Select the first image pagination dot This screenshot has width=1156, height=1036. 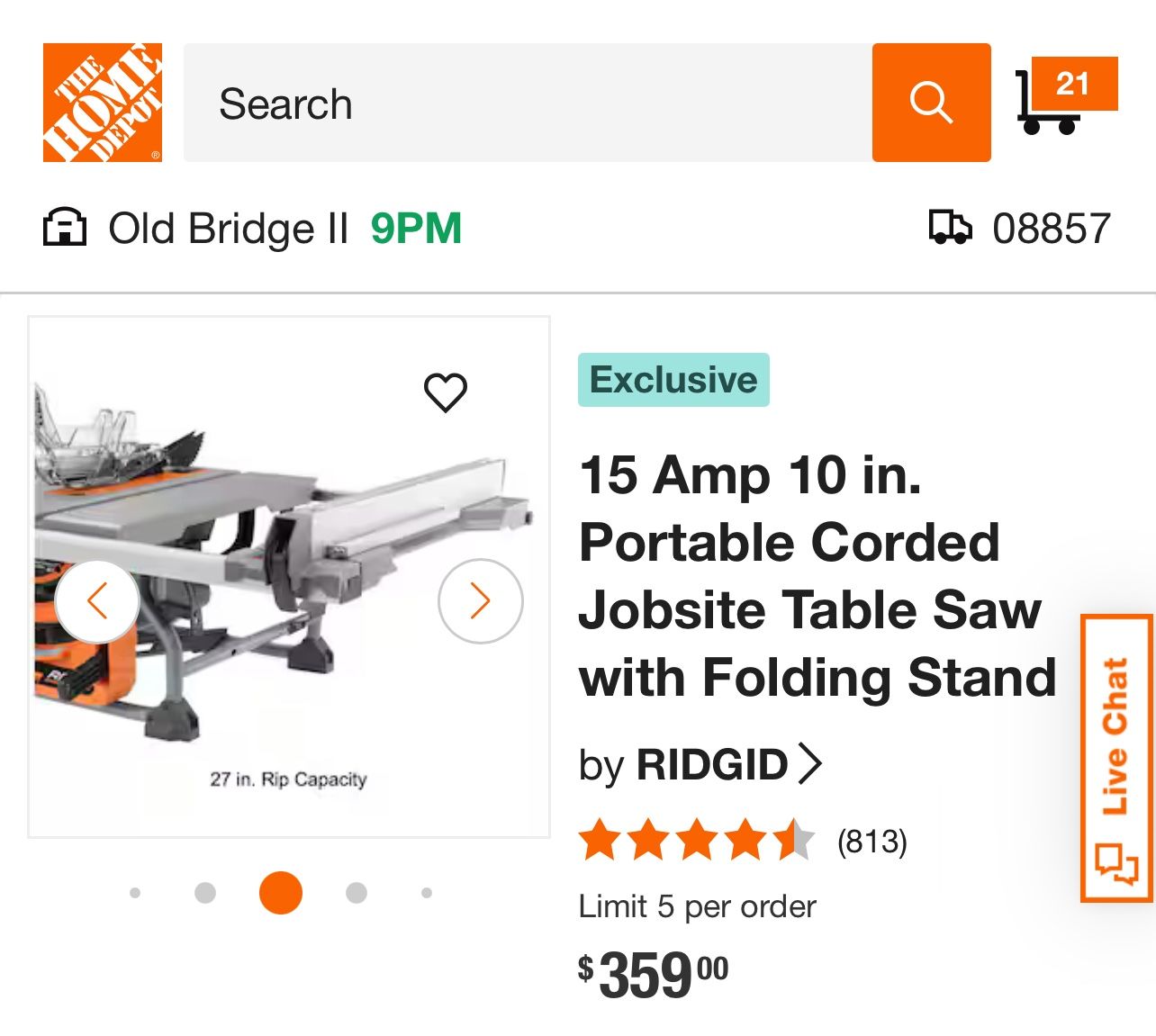click(x=135, y=892)
